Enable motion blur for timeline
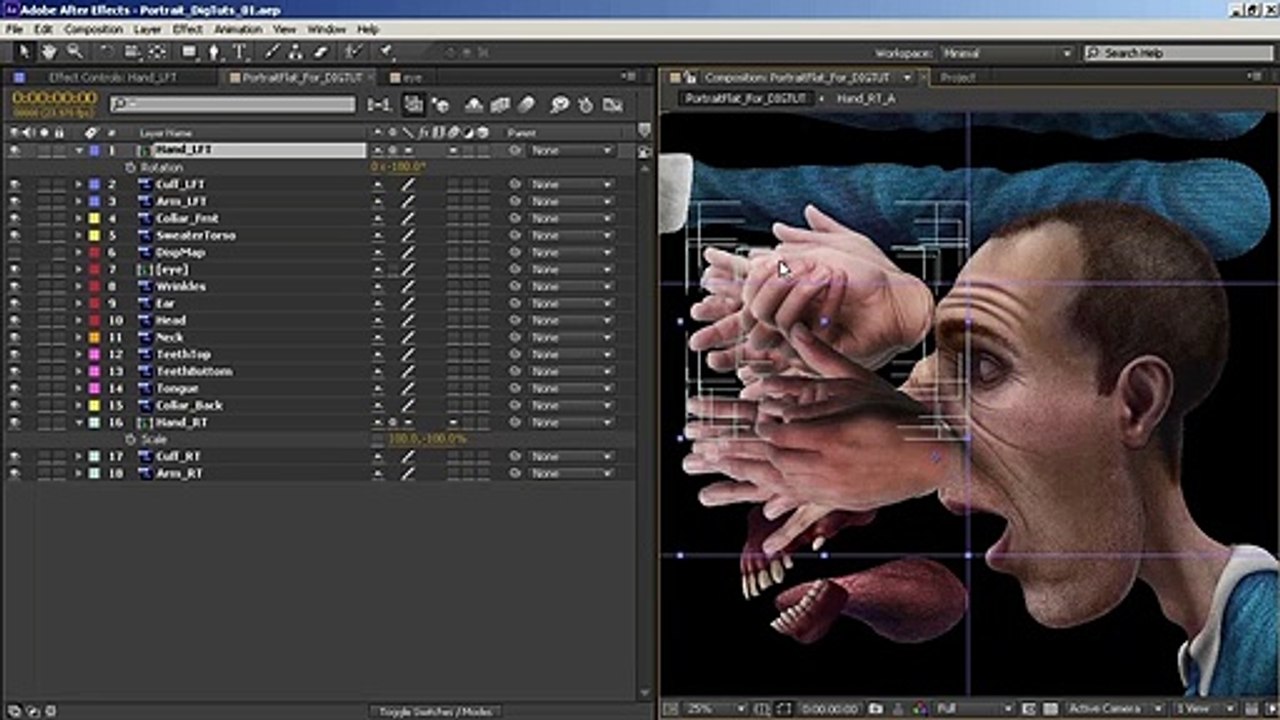This screenshot has height=720, width=1280. coord(526,104)
